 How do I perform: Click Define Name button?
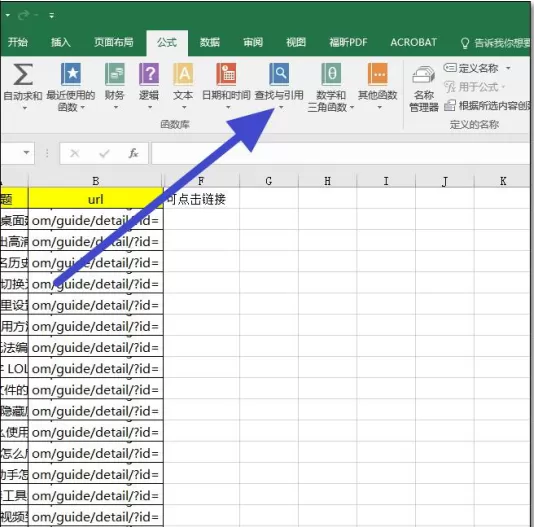pyautogui.click(x=471, y=68)
